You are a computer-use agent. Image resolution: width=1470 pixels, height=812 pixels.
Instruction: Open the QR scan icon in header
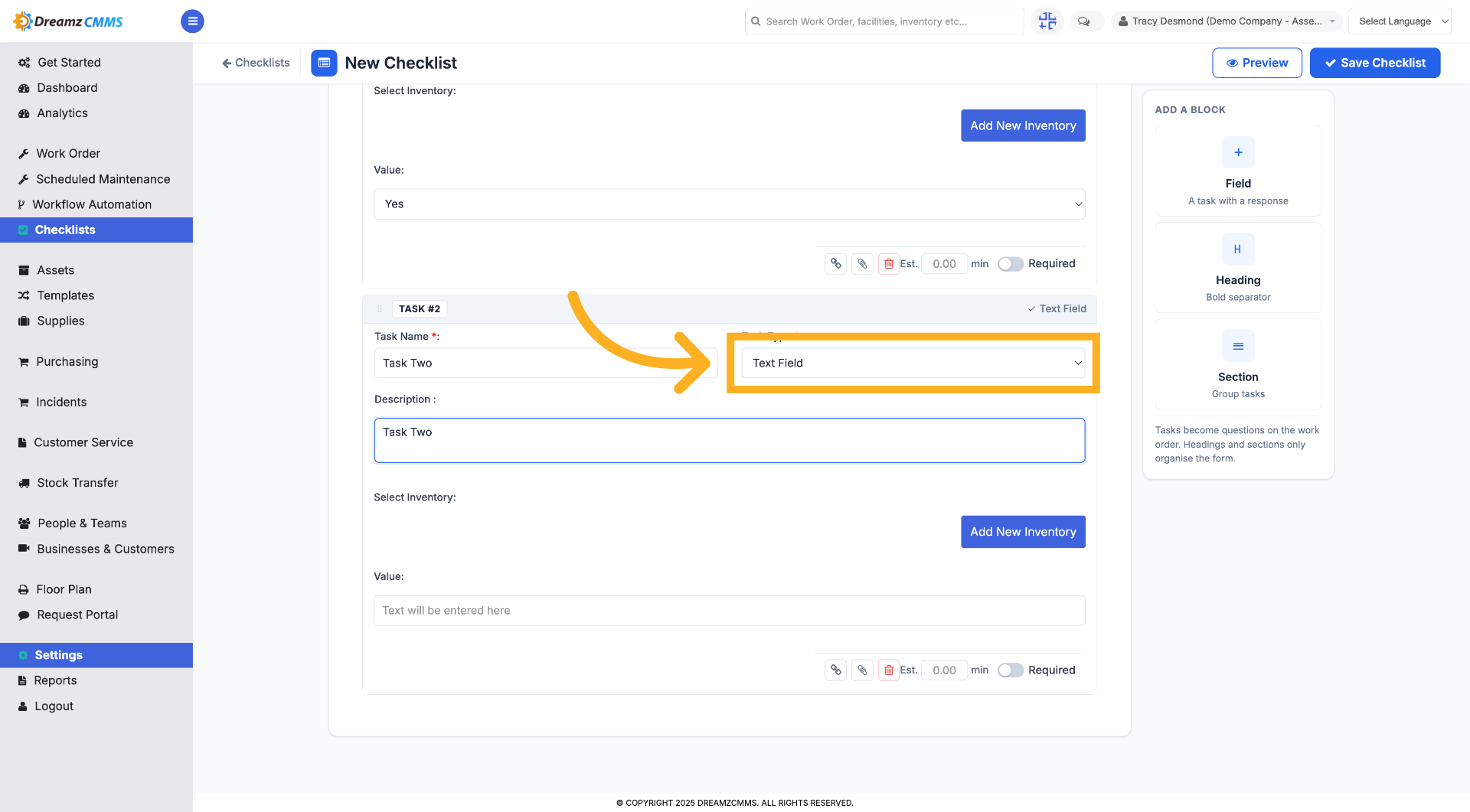[x=1047, y=21]
